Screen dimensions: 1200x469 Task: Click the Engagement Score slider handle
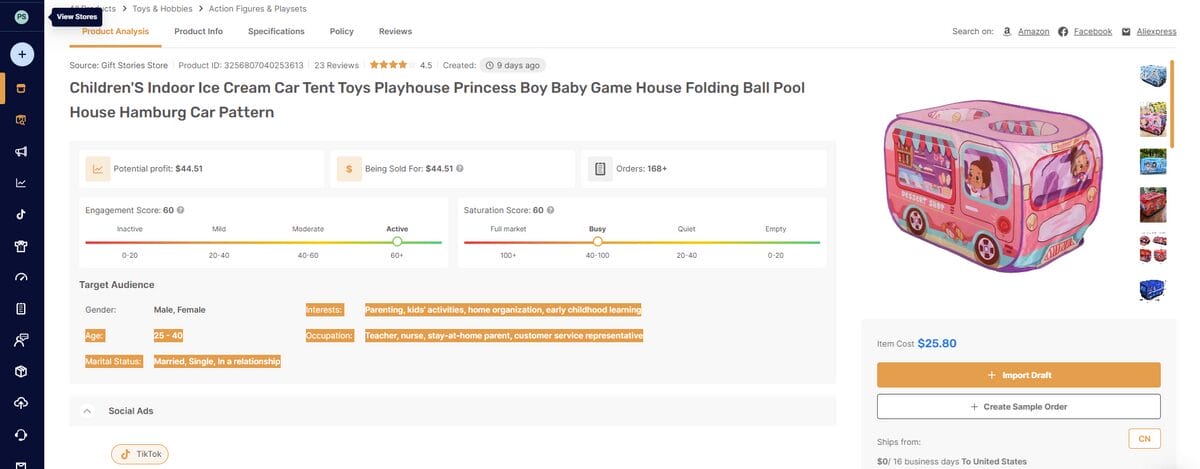click(x=397, y=242)
